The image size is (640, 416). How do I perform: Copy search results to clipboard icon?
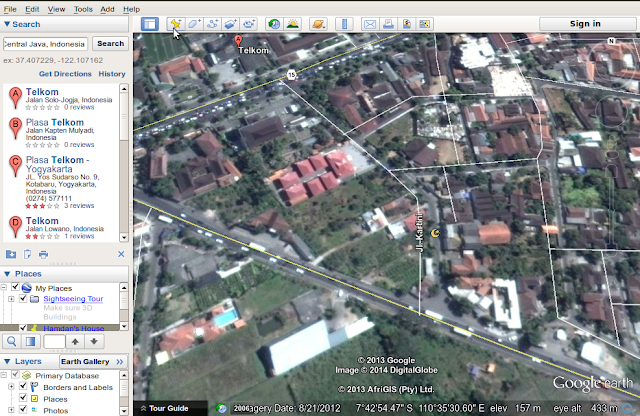27,254
